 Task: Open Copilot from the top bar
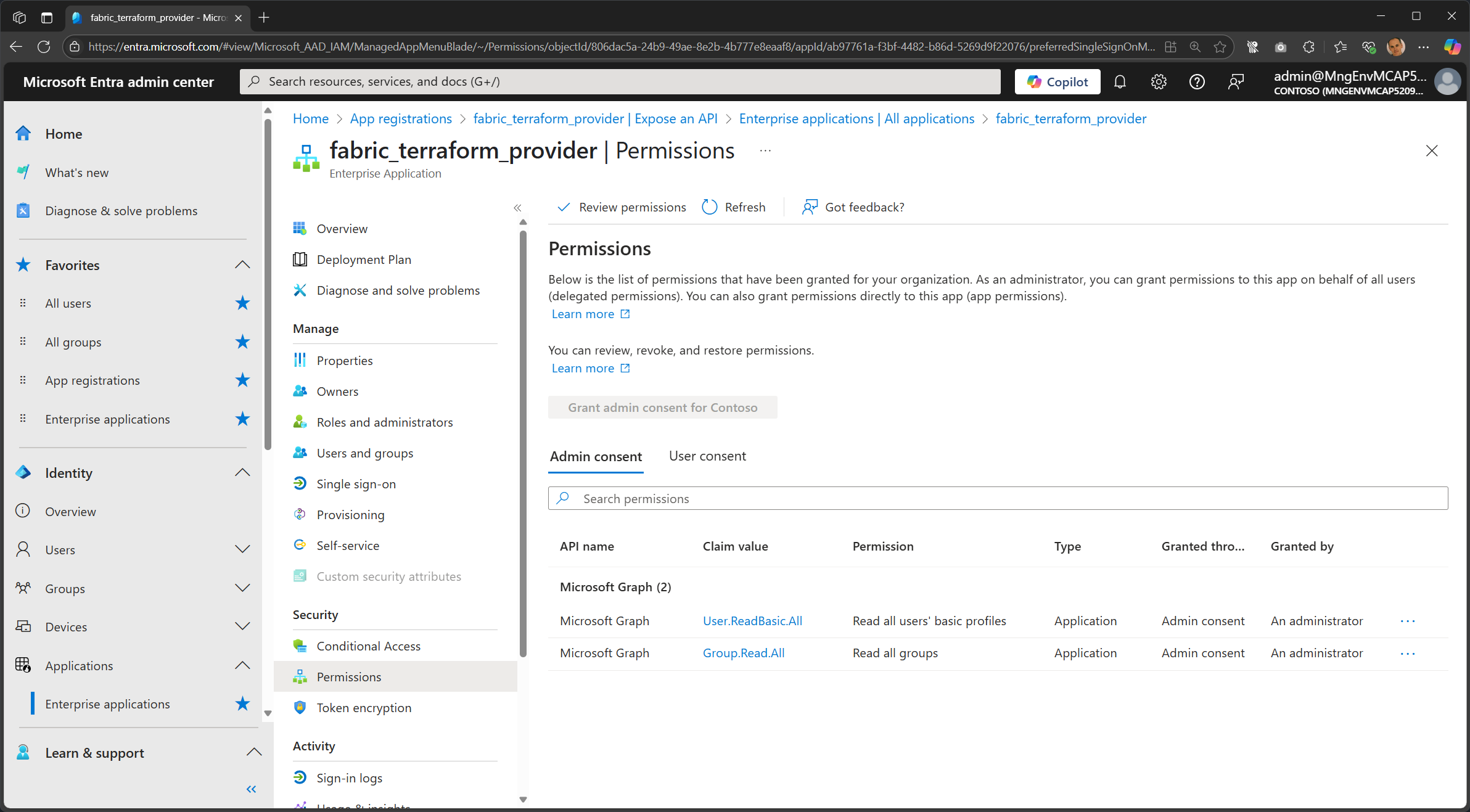click(x=1057, y=81)
